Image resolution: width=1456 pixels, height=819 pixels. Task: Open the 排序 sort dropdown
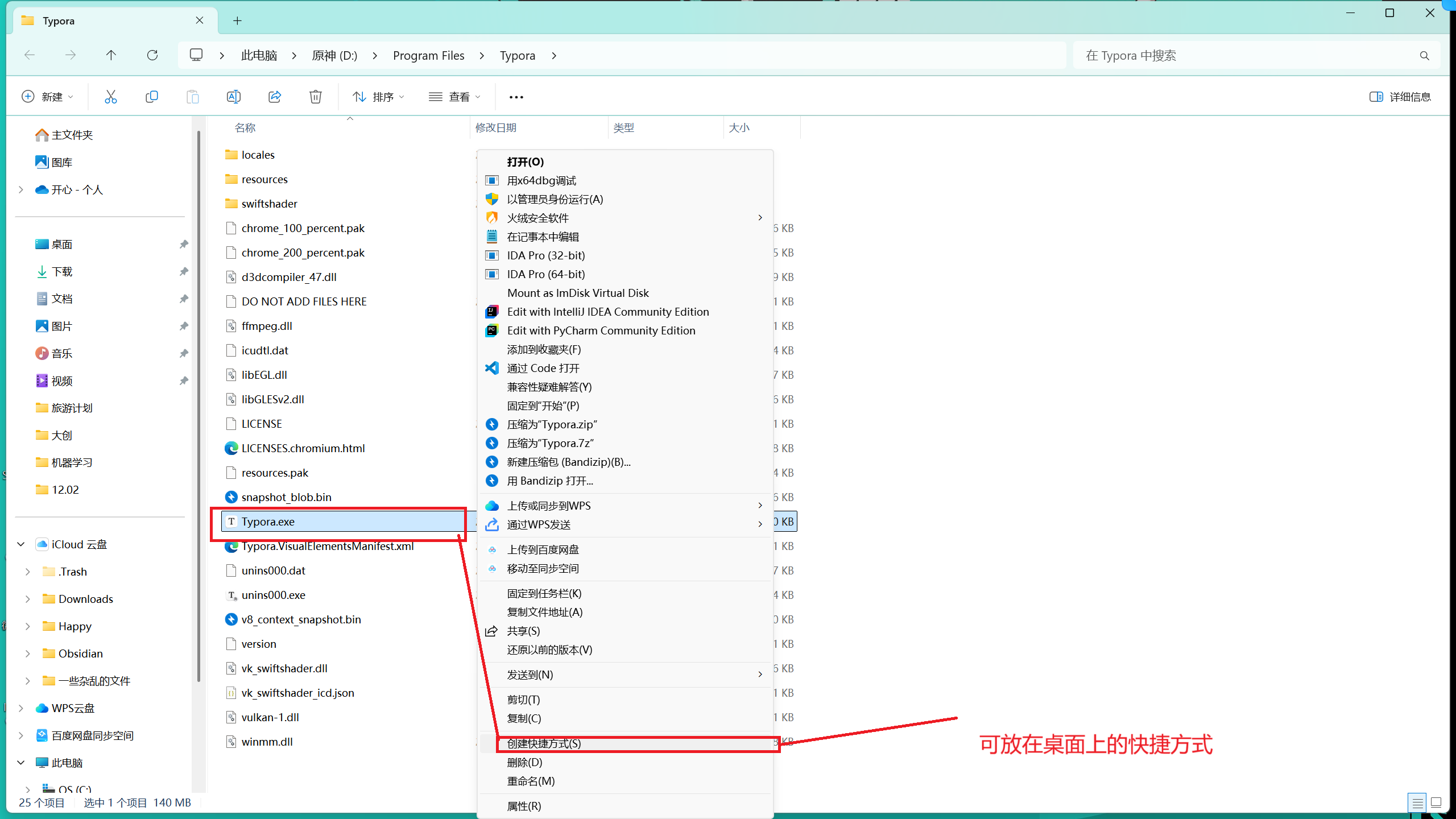coord(378,97)
